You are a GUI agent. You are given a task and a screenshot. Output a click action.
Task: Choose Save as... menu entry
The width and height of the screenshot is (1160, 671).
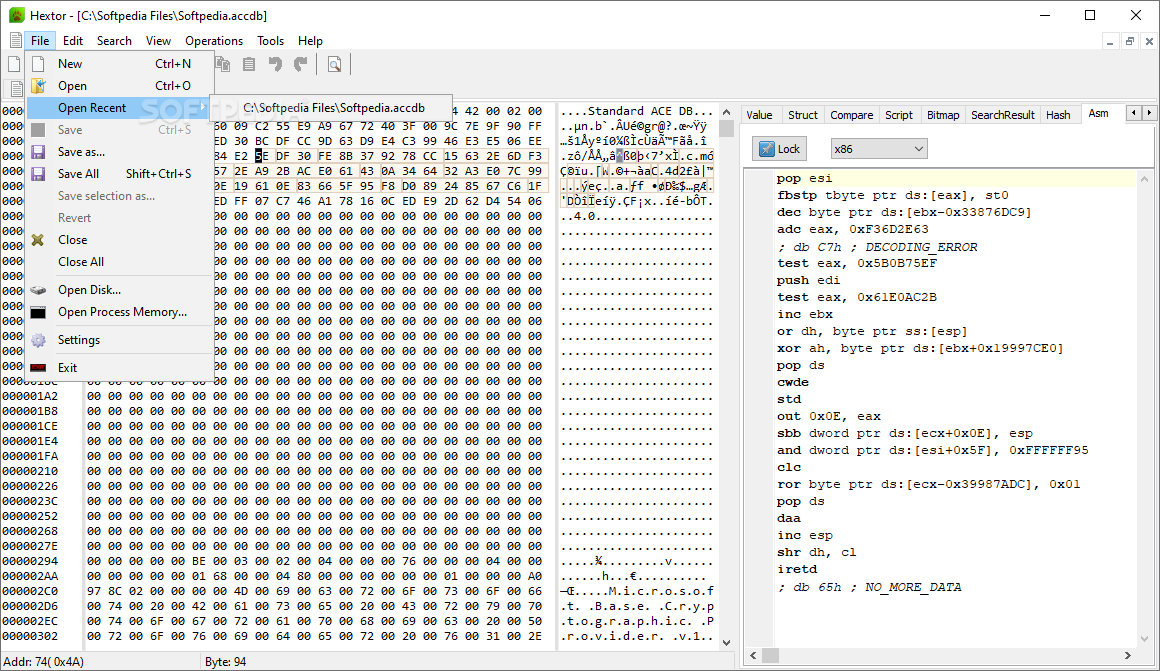[x=120, y=152]
